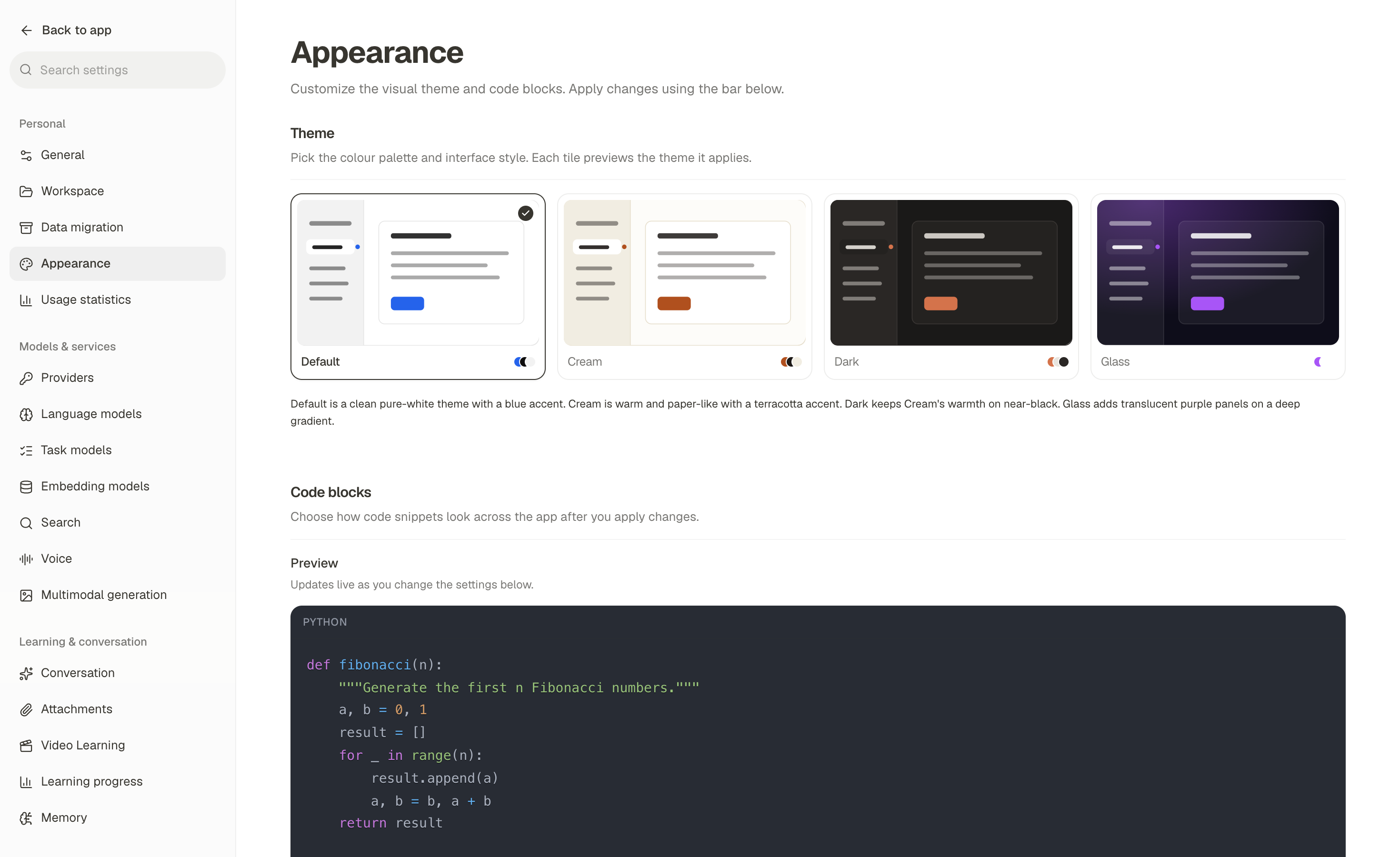Click the search magnifier icon in settings field
The height and width of the screenshot is (857, 1400).
coord(26,70)
